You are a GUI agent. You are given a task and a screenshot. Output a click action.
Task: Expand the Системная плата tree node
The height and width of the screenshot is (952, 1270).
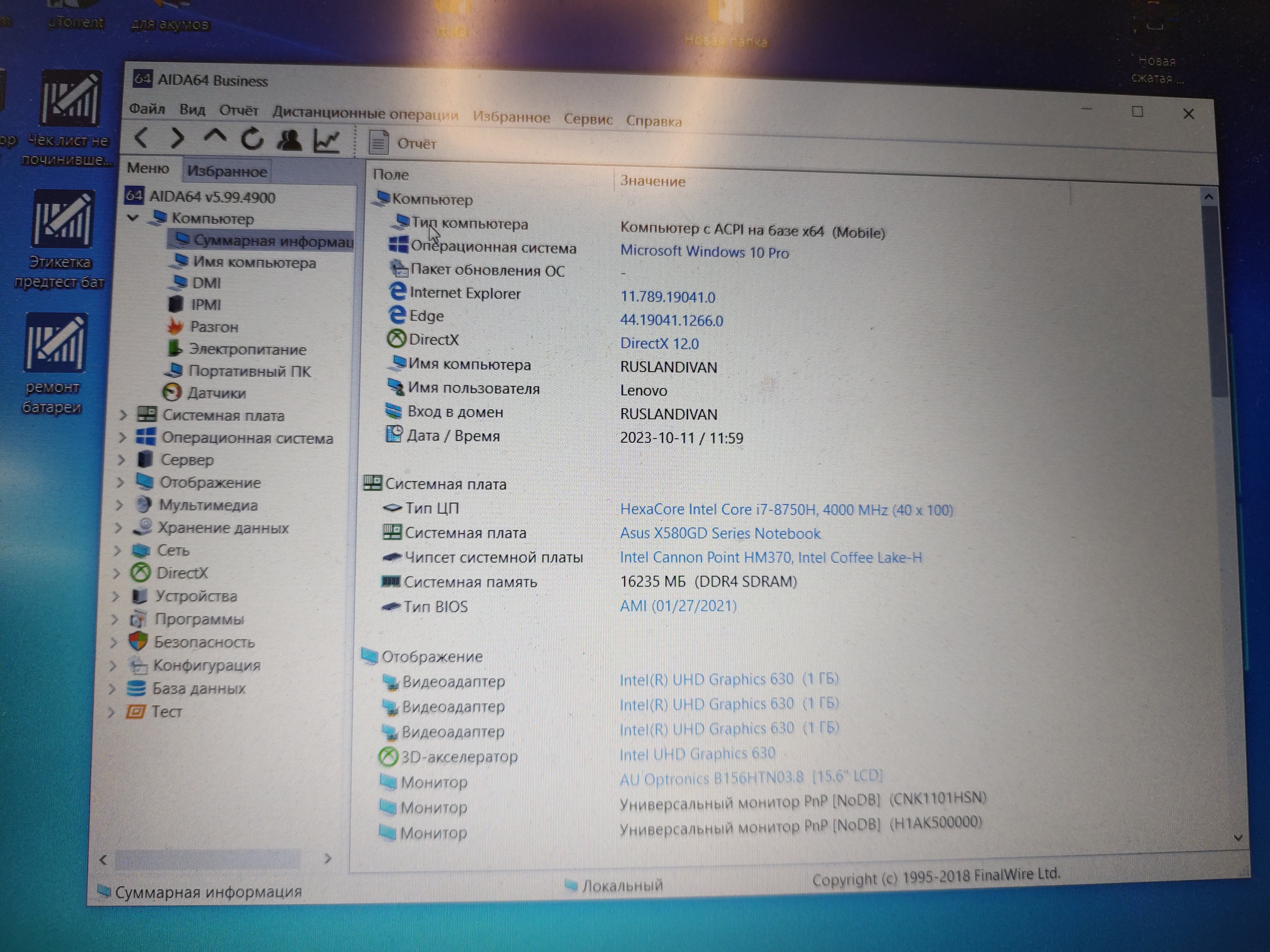(x=122, y=415)
